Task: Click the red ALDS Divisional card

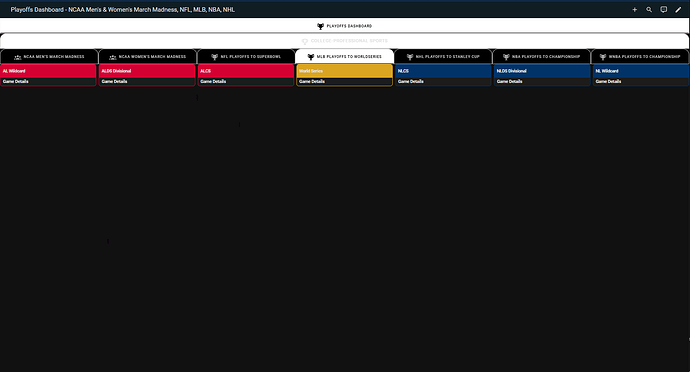Action: (x=147, y=71)
